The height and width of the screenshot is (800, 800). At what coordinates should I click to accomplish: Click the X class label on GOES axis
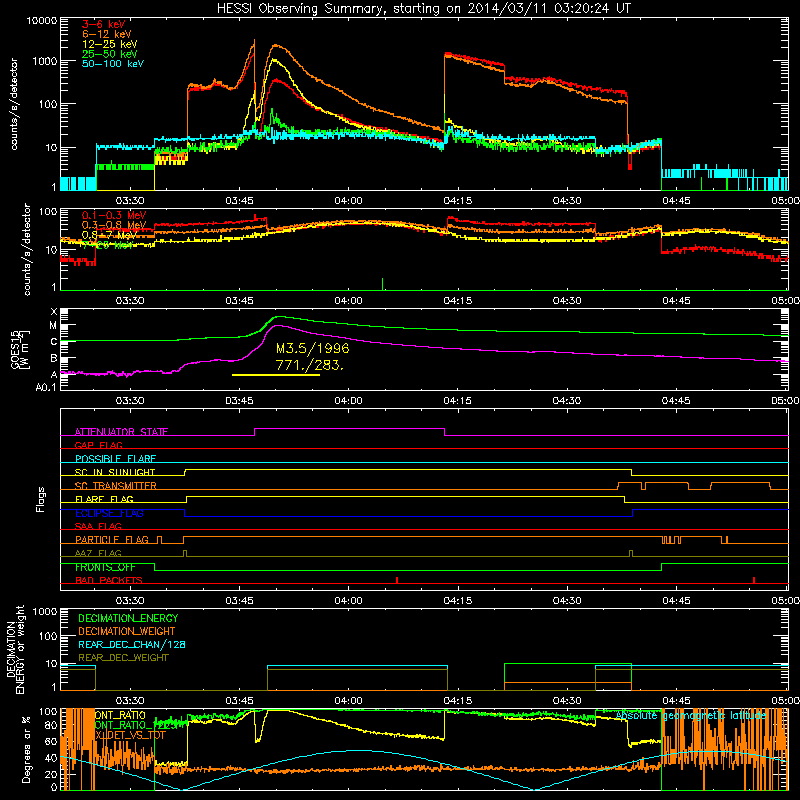pyautogui.click(x=54, y=312)
